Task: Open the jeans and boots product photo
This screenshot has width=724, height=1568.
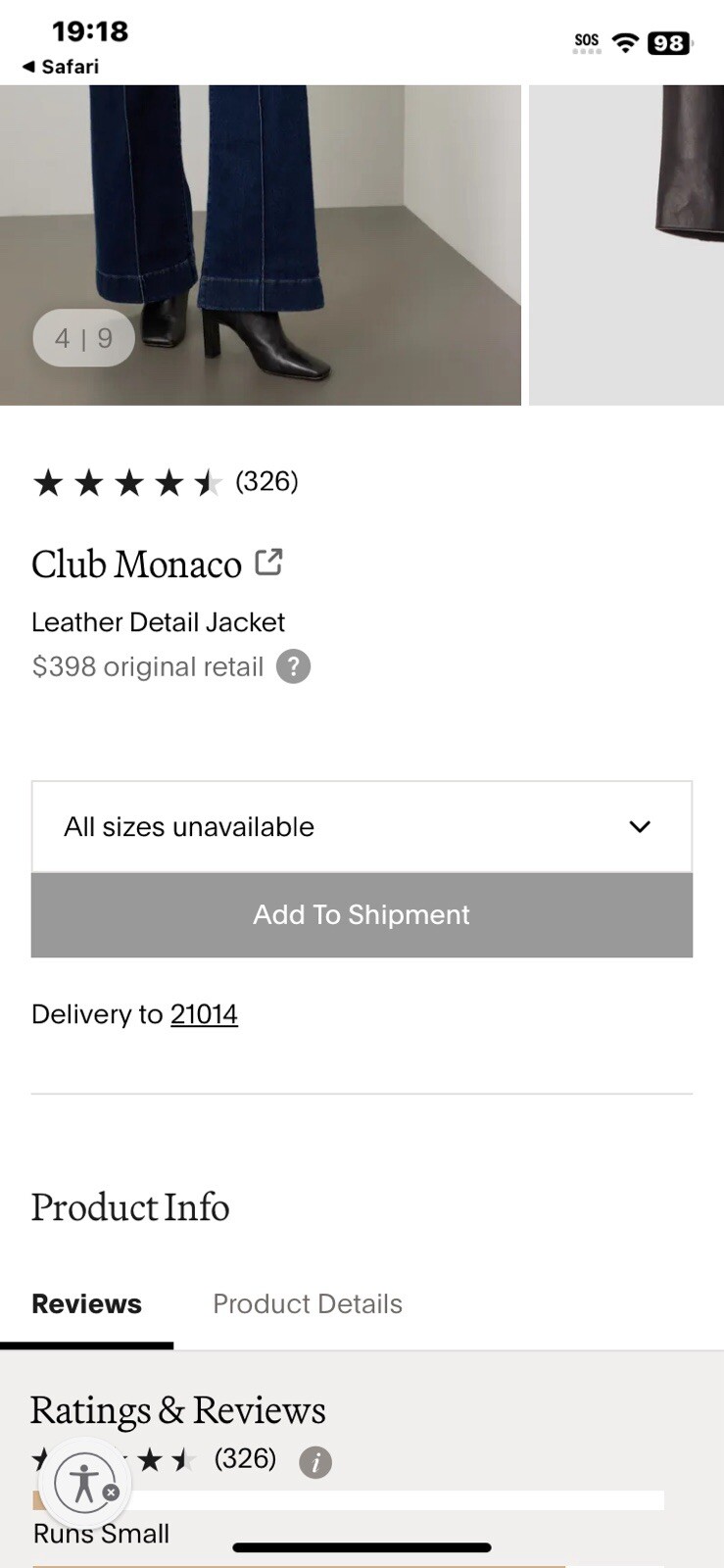Action: (261, 245)
